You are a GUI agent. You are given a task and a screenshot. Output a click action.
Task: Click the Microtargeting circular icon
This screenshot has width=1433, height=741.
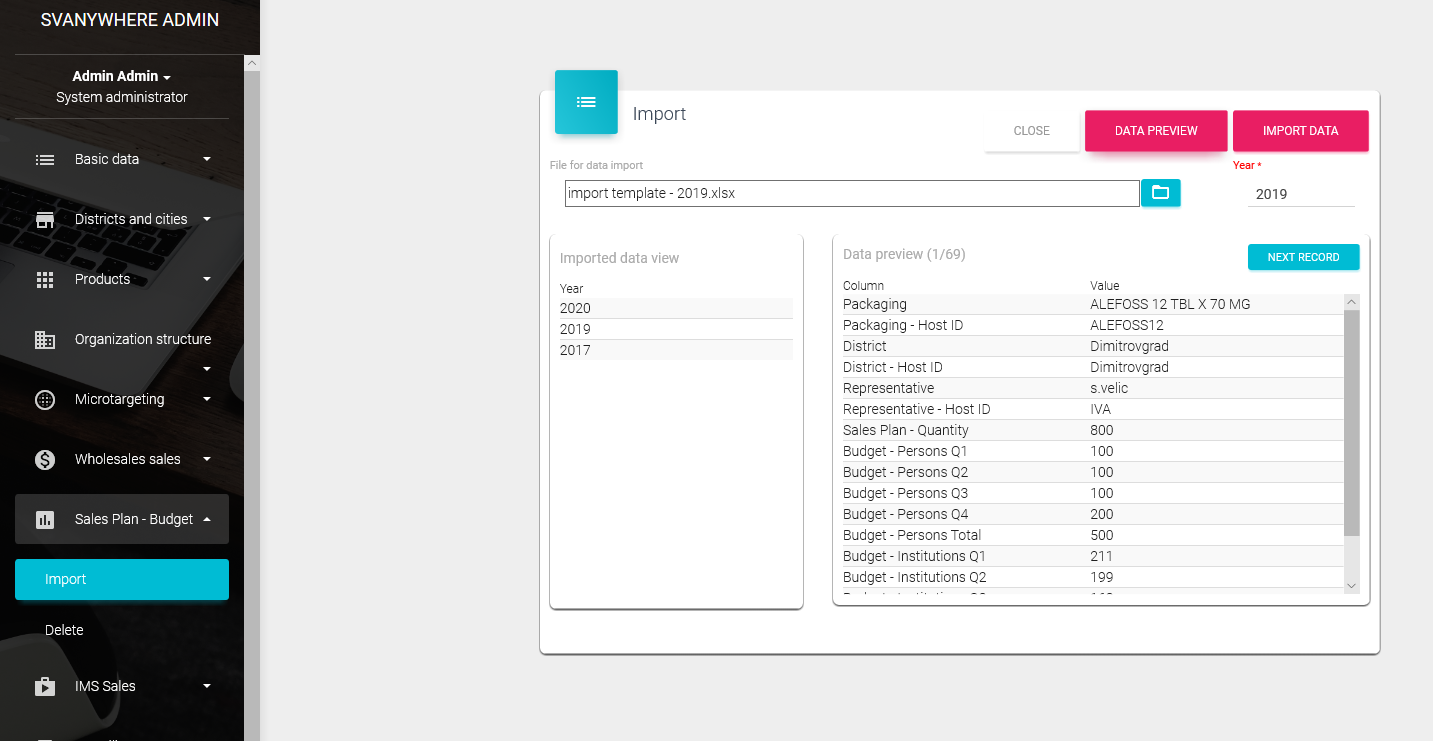[x=45, y=400]
